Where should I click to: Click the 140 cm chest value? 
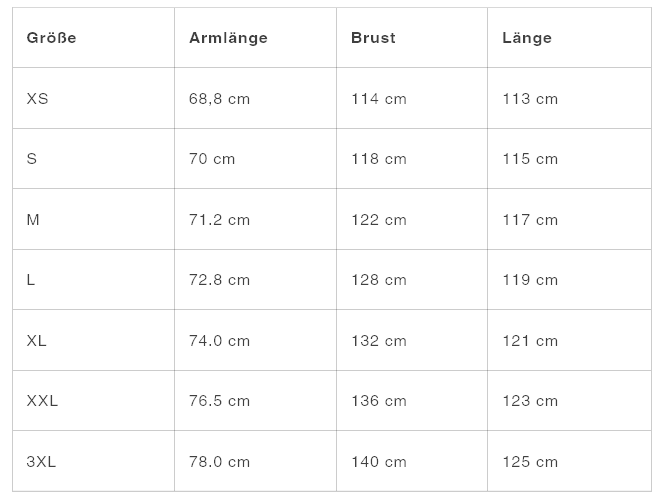coord(379,462)
